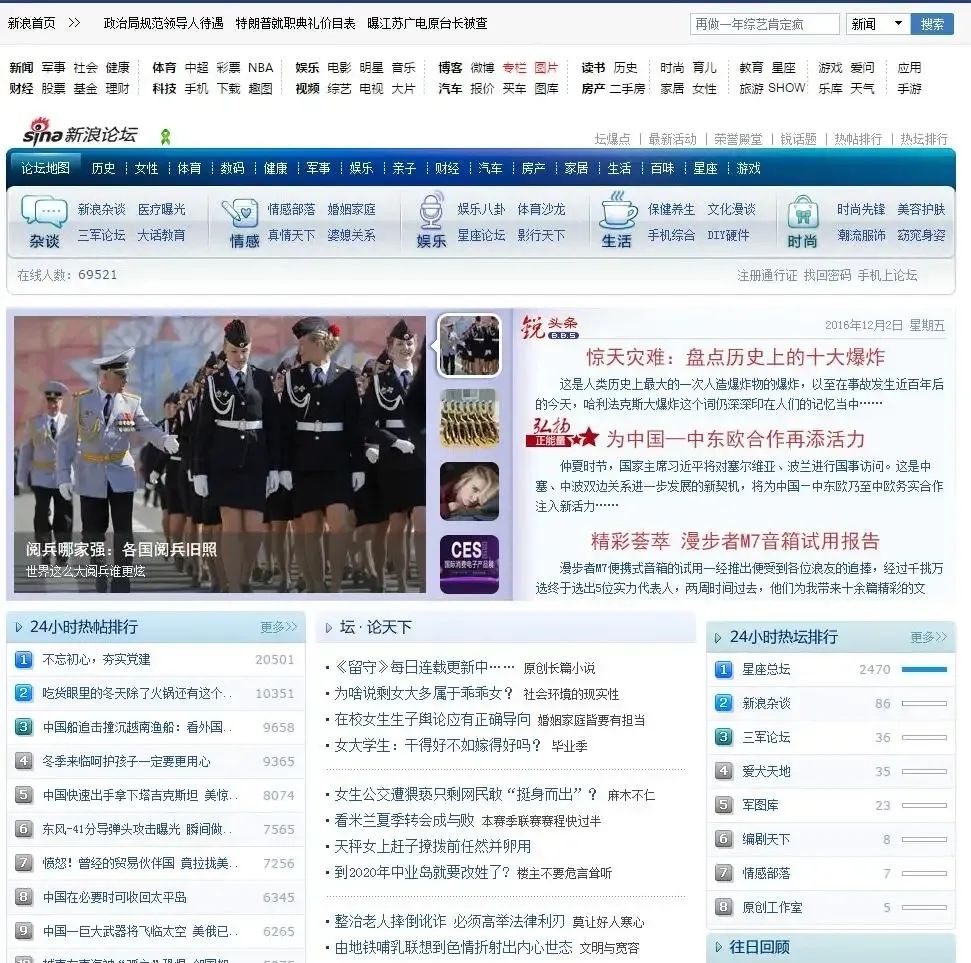Select the blonde woman thumbnail
The height and width of the screenshot is (963, 971).
click(x=469, y=491)
